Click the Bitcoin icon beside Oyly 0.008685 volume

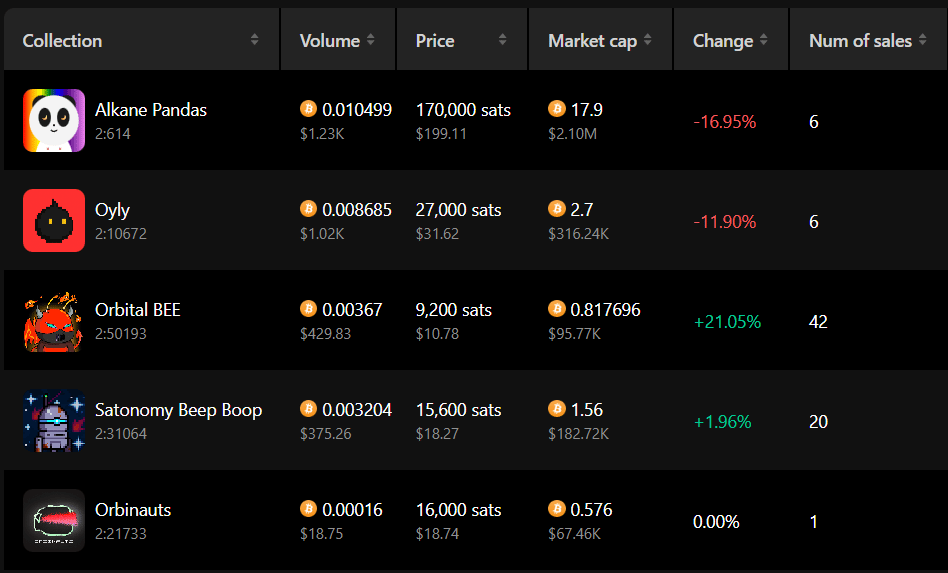click(x=308, y=209)
